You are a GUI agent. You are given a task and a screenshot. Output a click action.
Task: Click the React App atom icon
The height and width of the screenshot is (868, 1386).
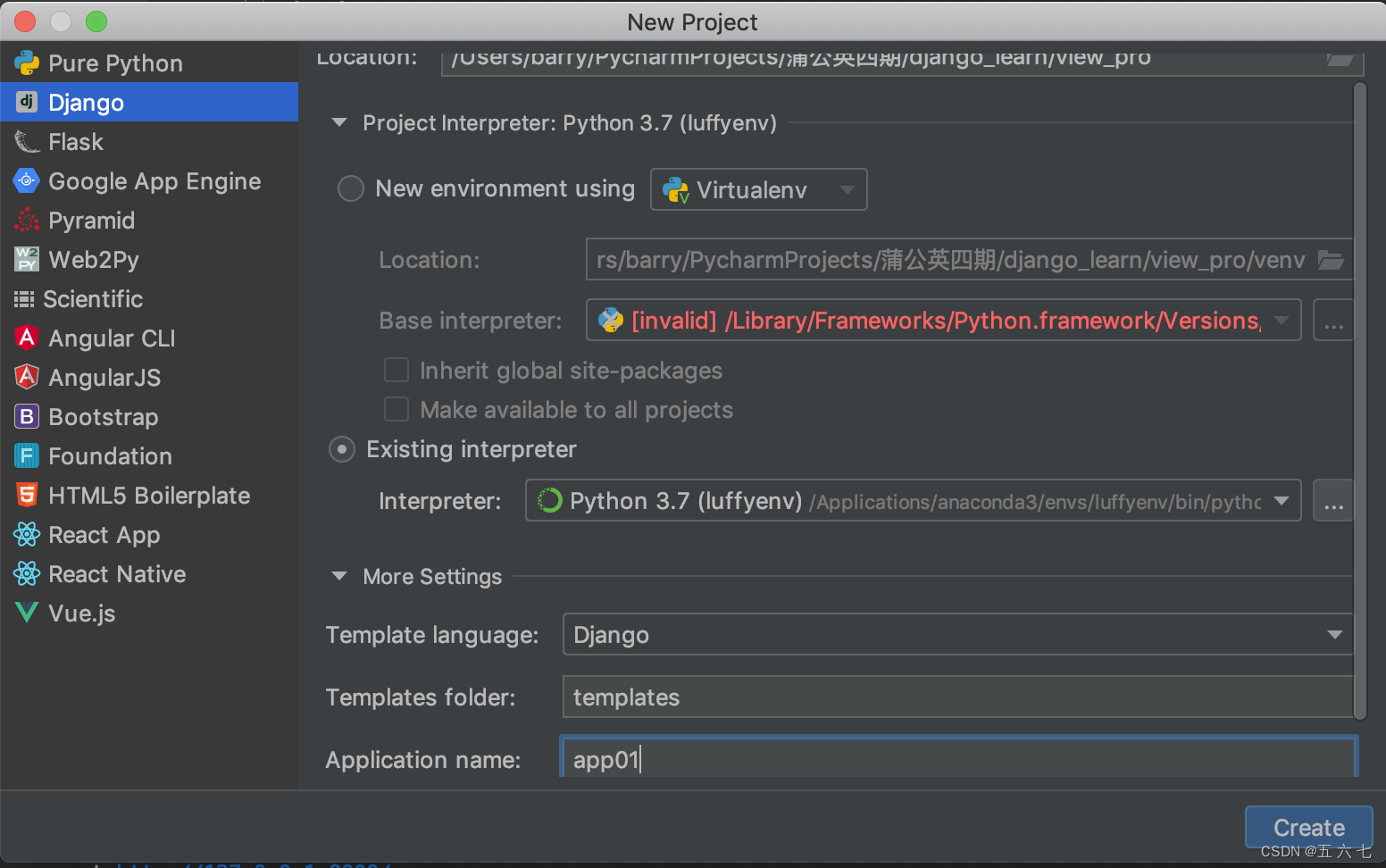pos(27,534)
